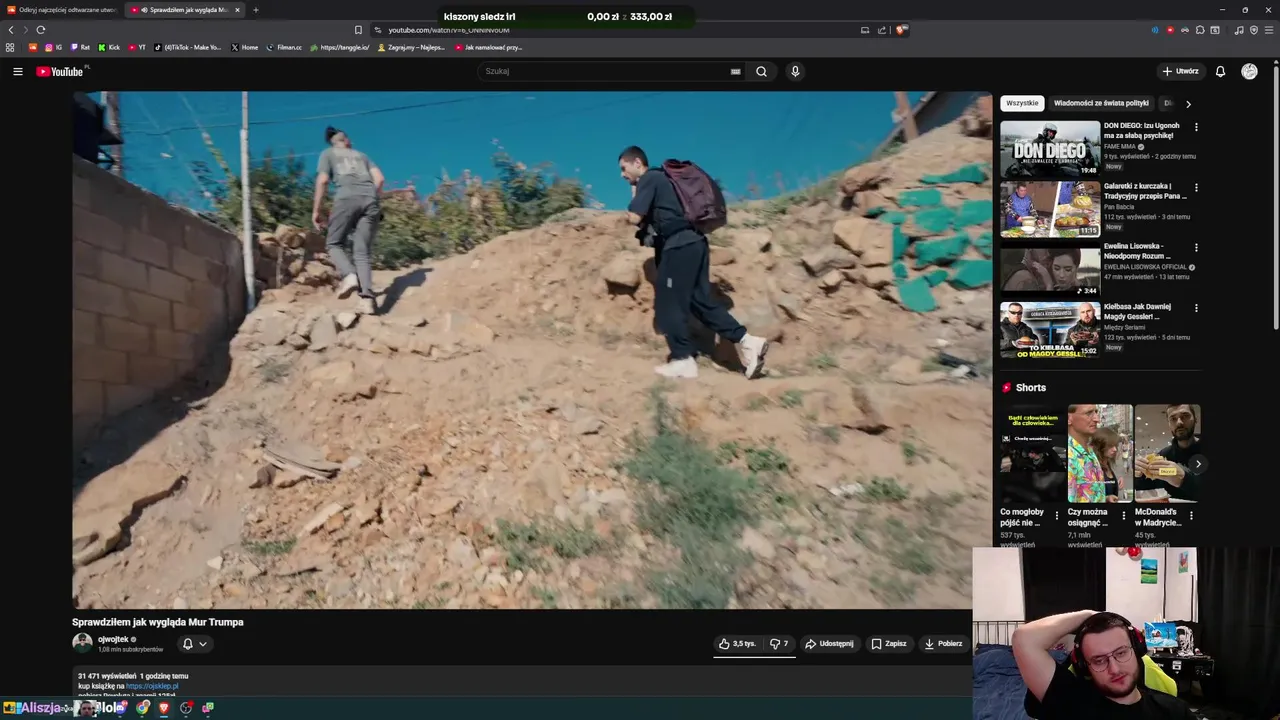Open the ojwojtek channel avatar
The width and height of the screenshot is (1280, 720).
pos(82,643)
